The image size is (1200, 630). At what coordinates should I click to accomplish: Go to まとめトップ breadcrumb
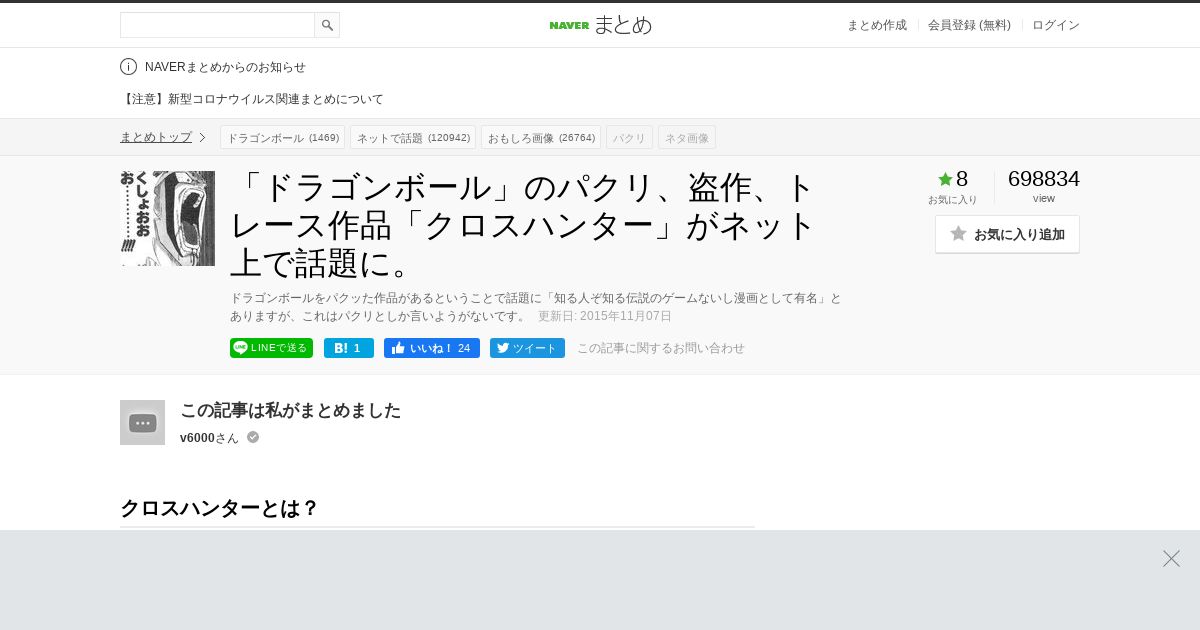[x=156, y=137]
